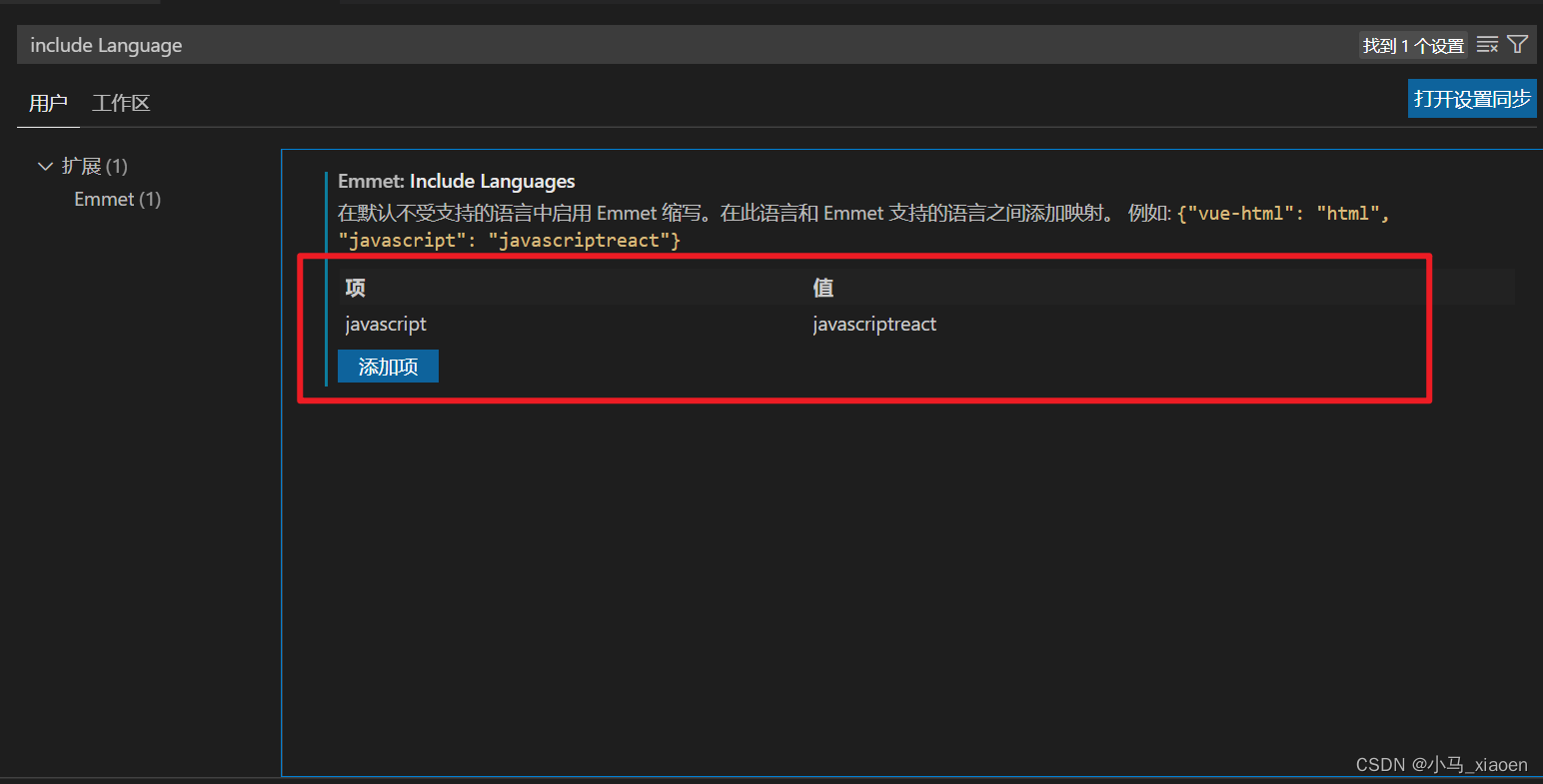Click the 项 column header
1543x784 pixels.
tap(355, 288)
